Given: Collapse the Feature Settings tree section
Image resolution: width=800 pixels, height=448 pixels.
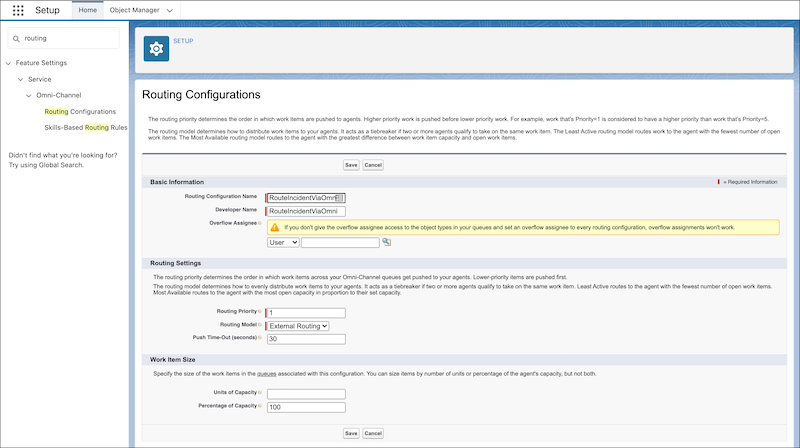Looking at the screenshot, I should click(x=8, y=63).
